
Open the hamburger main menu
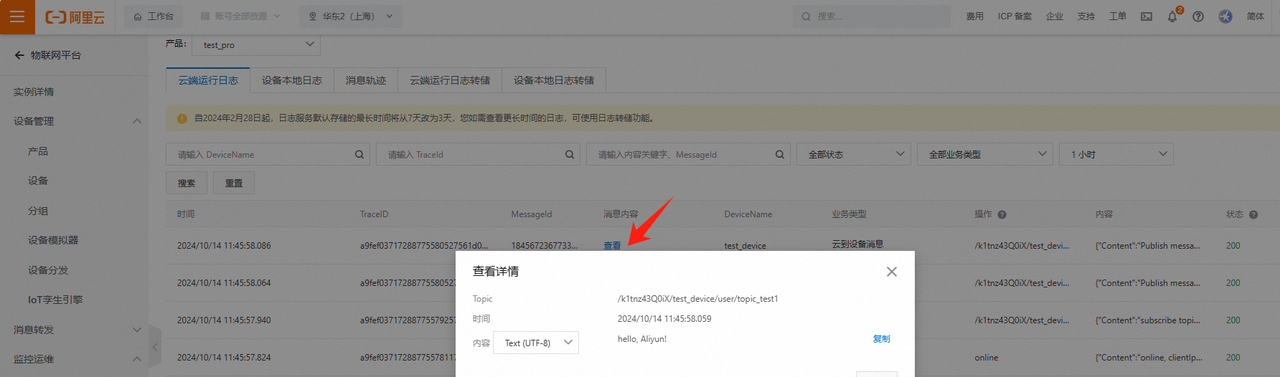click(x=17, y=16)
